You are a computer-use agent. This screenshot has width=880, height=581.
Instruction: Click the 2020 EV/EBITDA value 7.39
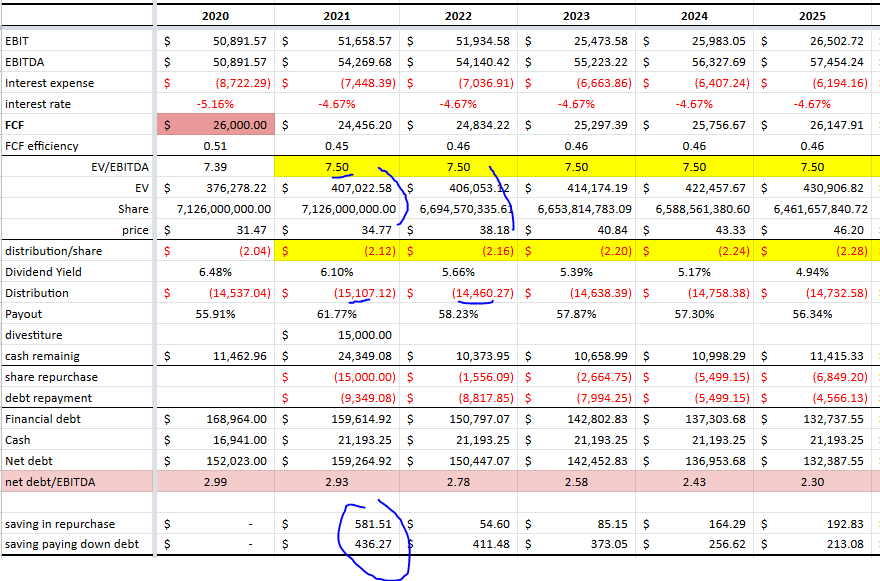pos(214,167)
